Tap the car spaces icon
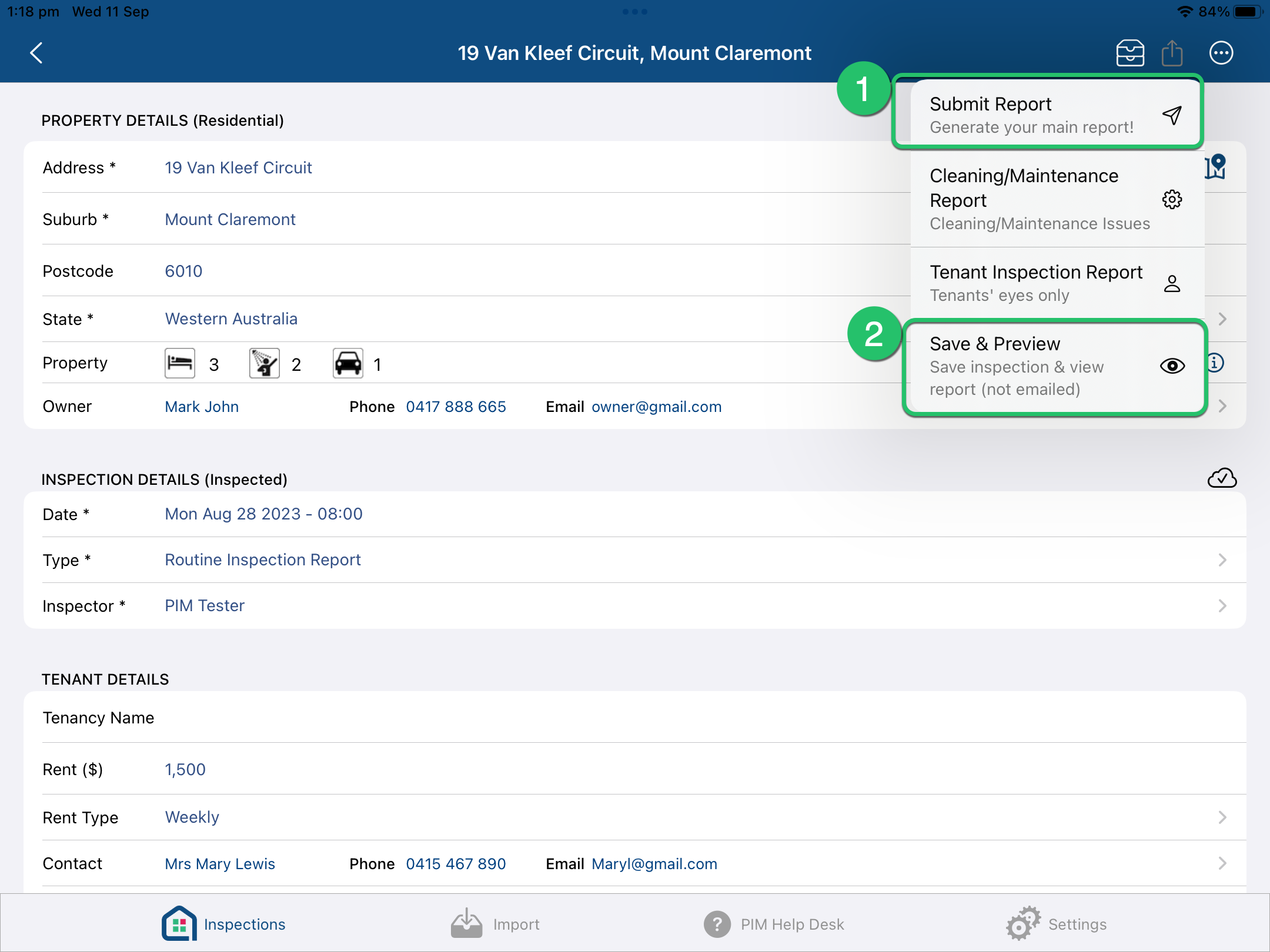Viewport: 1270px width, 952px height. click(x=348, y=364)
